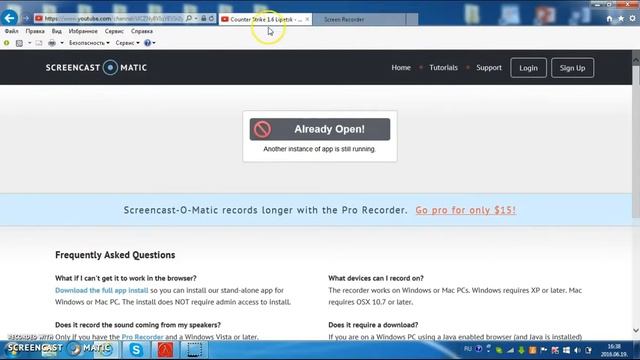Expand the address bar search dropdown arrow
The image size is (640, 360).
[196, 18]
